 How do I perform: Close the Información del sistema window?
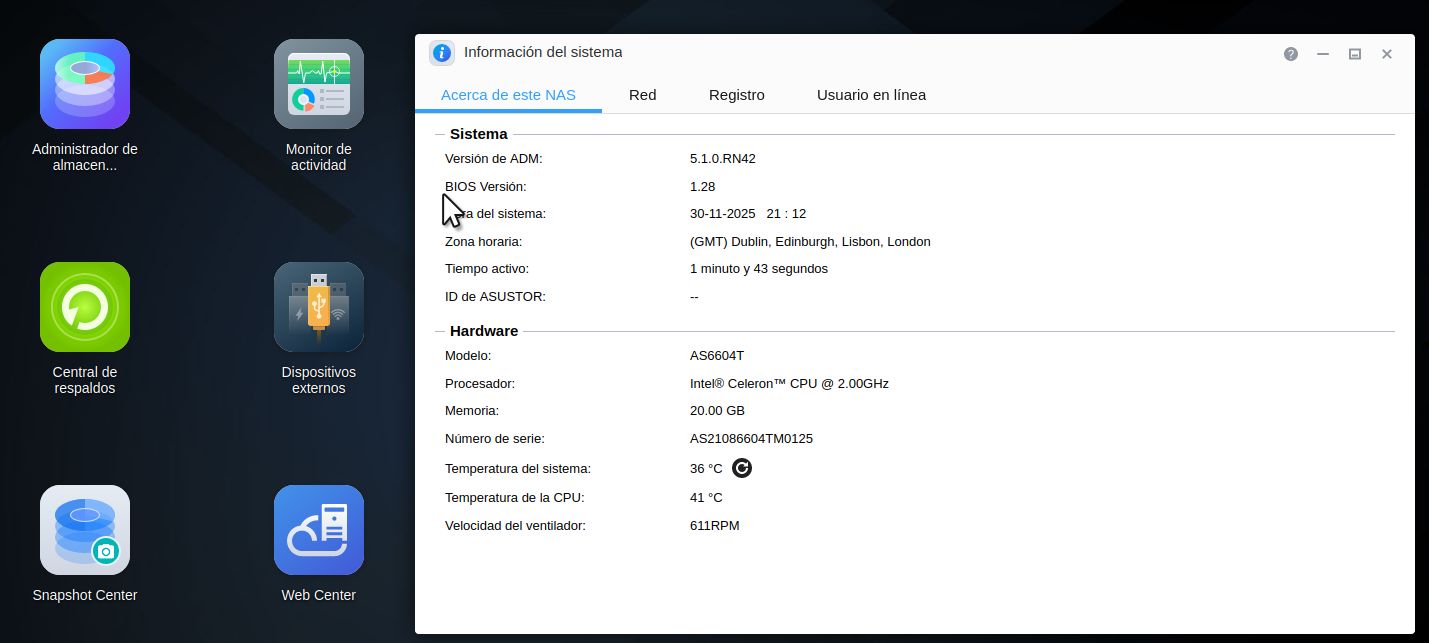click(1387, 54)
